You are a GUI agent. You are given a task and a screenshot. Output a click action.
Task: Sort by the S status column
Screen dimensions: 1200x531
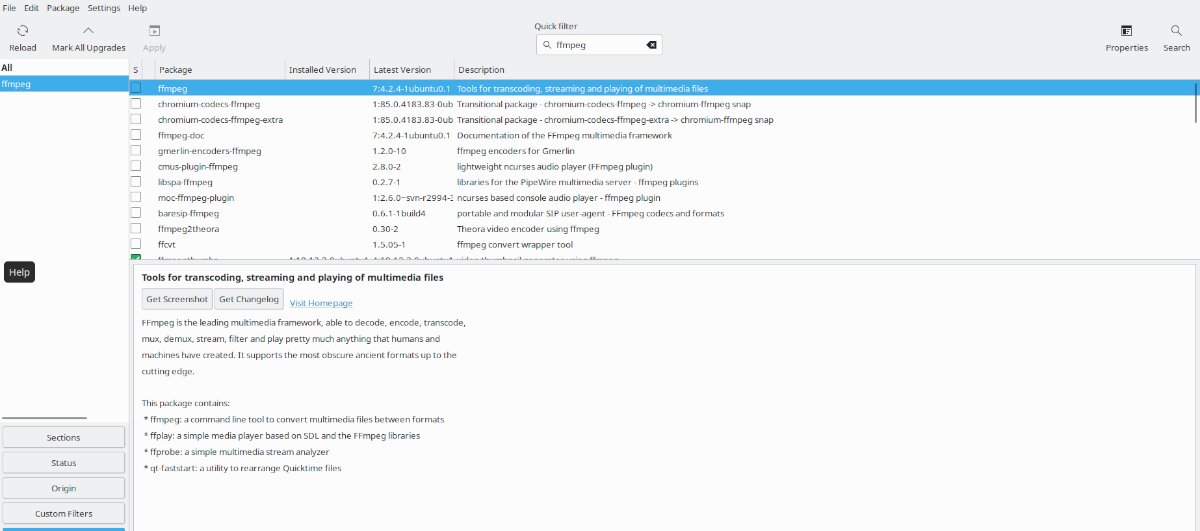tap(136, 70)
